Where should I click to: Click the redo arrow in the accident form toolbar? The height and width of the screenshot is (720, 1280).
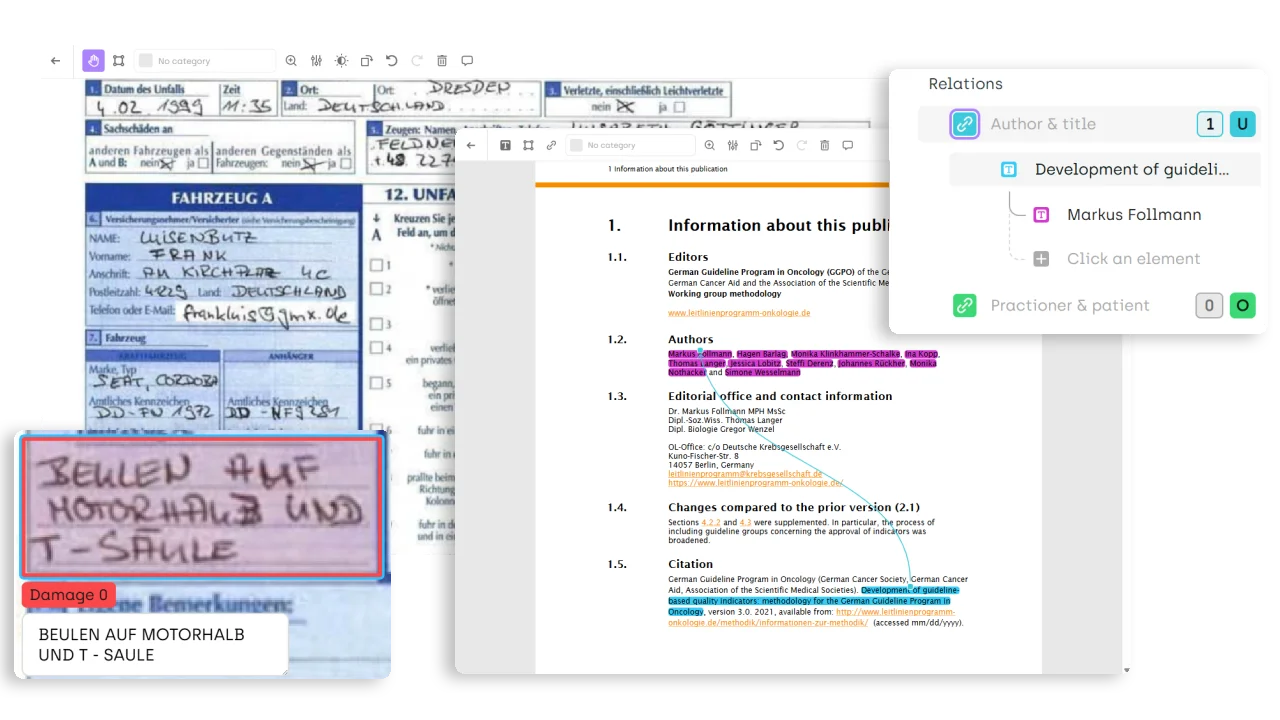tap(417, 61)
